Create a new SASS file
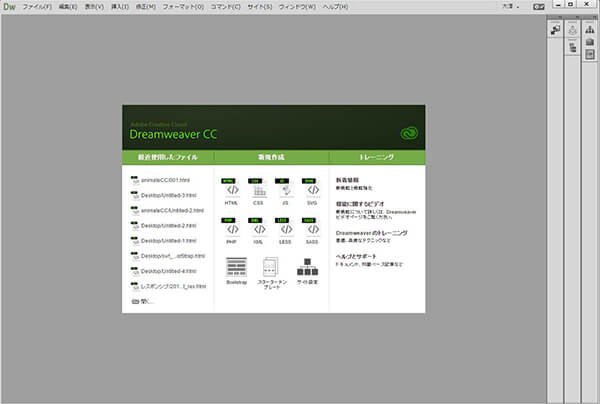This screenshot has height=404, width=600. [x=312, y=231]
